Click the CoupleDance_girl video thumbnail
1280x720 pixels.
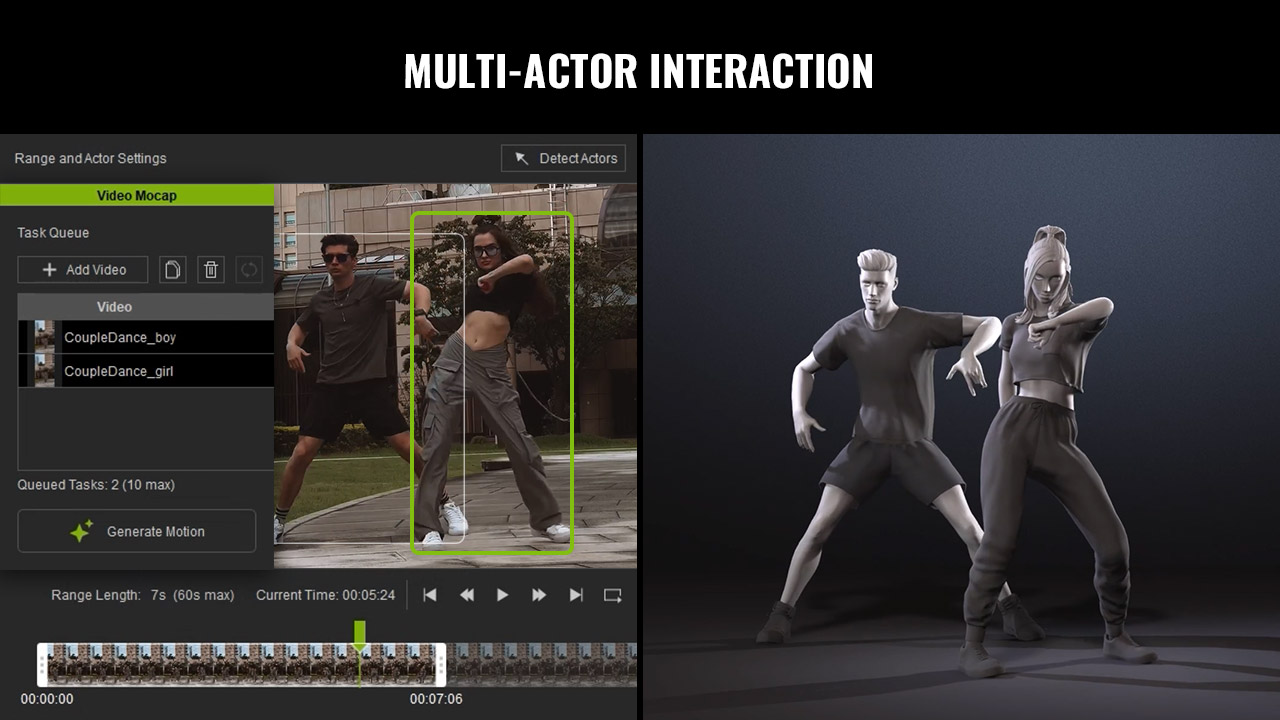click(x=44, y=371)
